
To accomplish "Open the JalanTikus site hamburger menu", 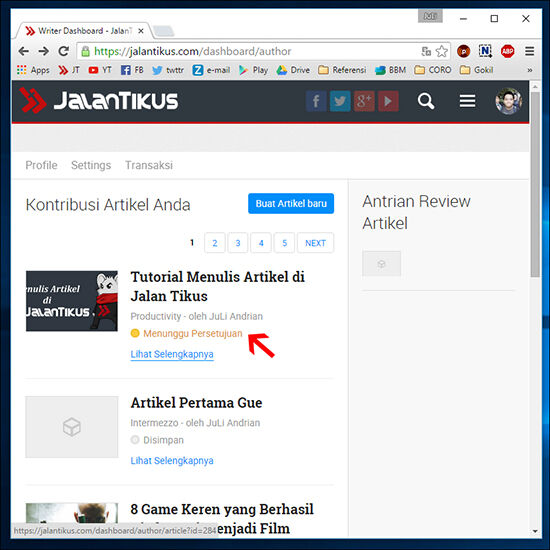I will click(467, 101).
